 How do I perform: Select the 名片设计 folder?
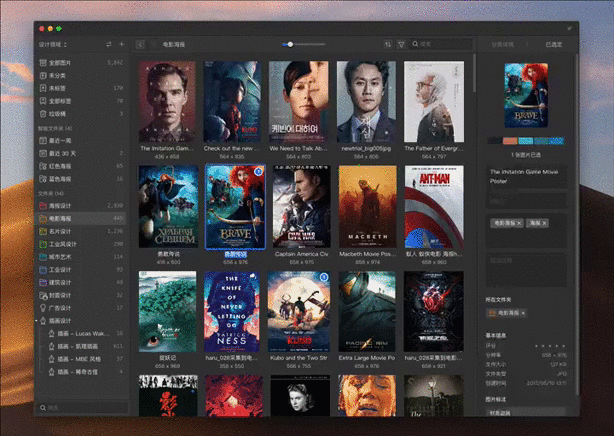pyautogui.click(x=81, y=232)
